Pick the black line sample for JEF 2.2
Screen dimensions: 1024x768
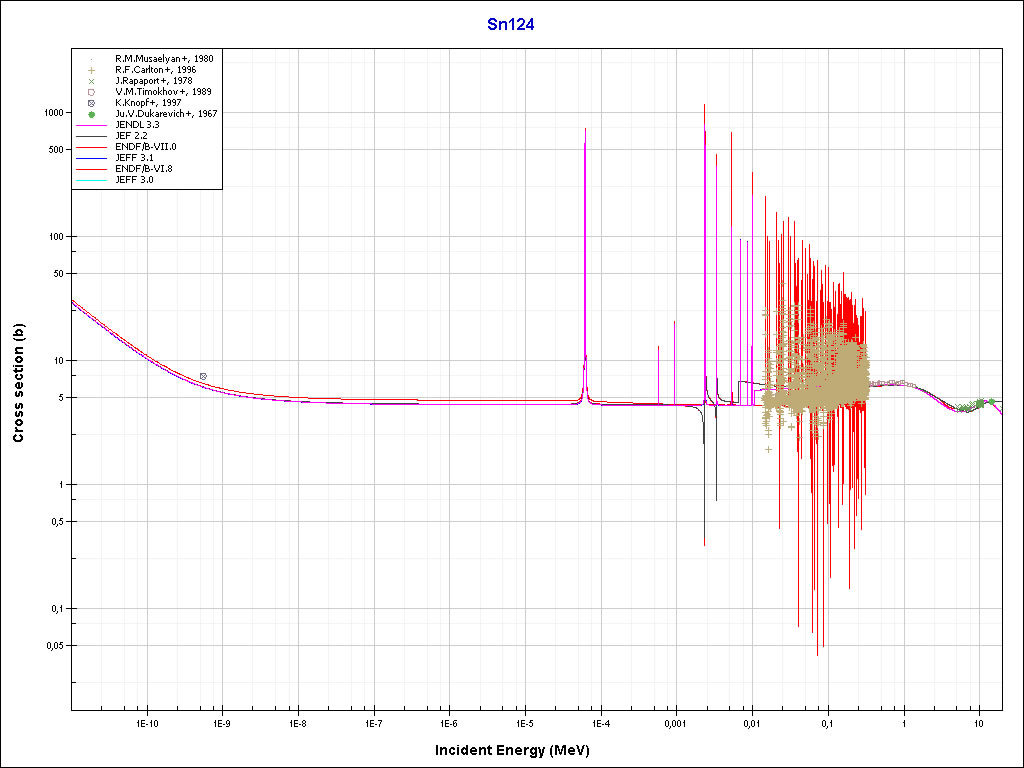(x=91, y=136)
